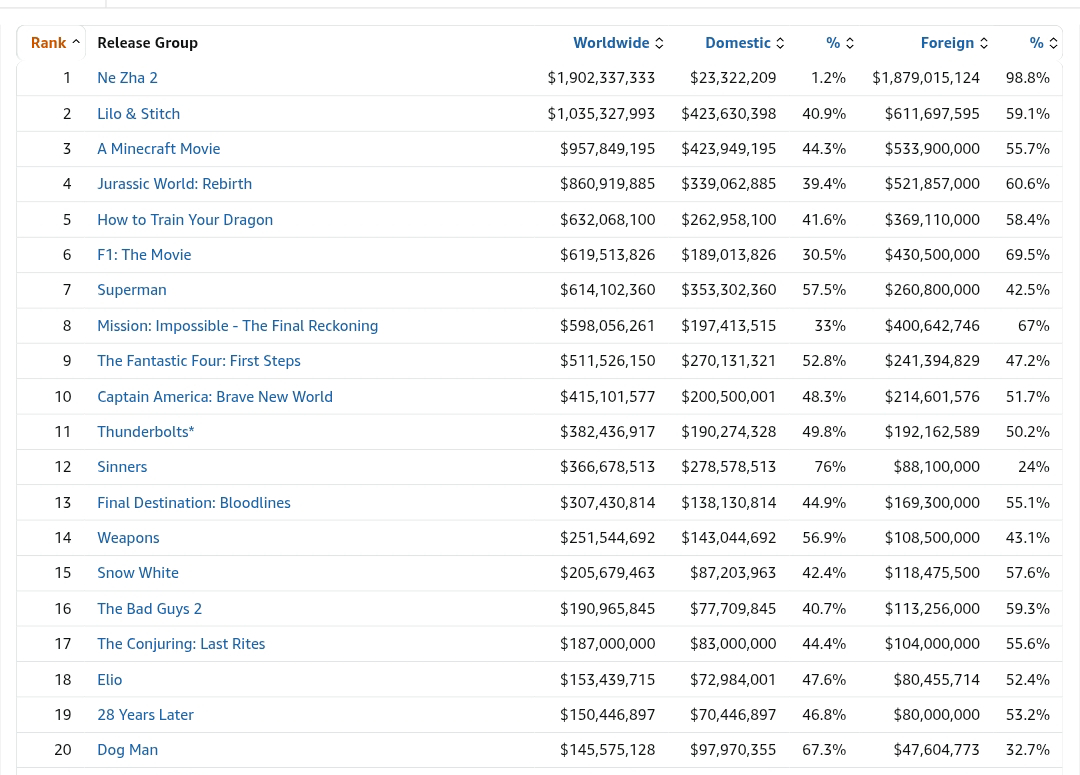Open the Ne Zha 2 link

(x=127, y=77)
